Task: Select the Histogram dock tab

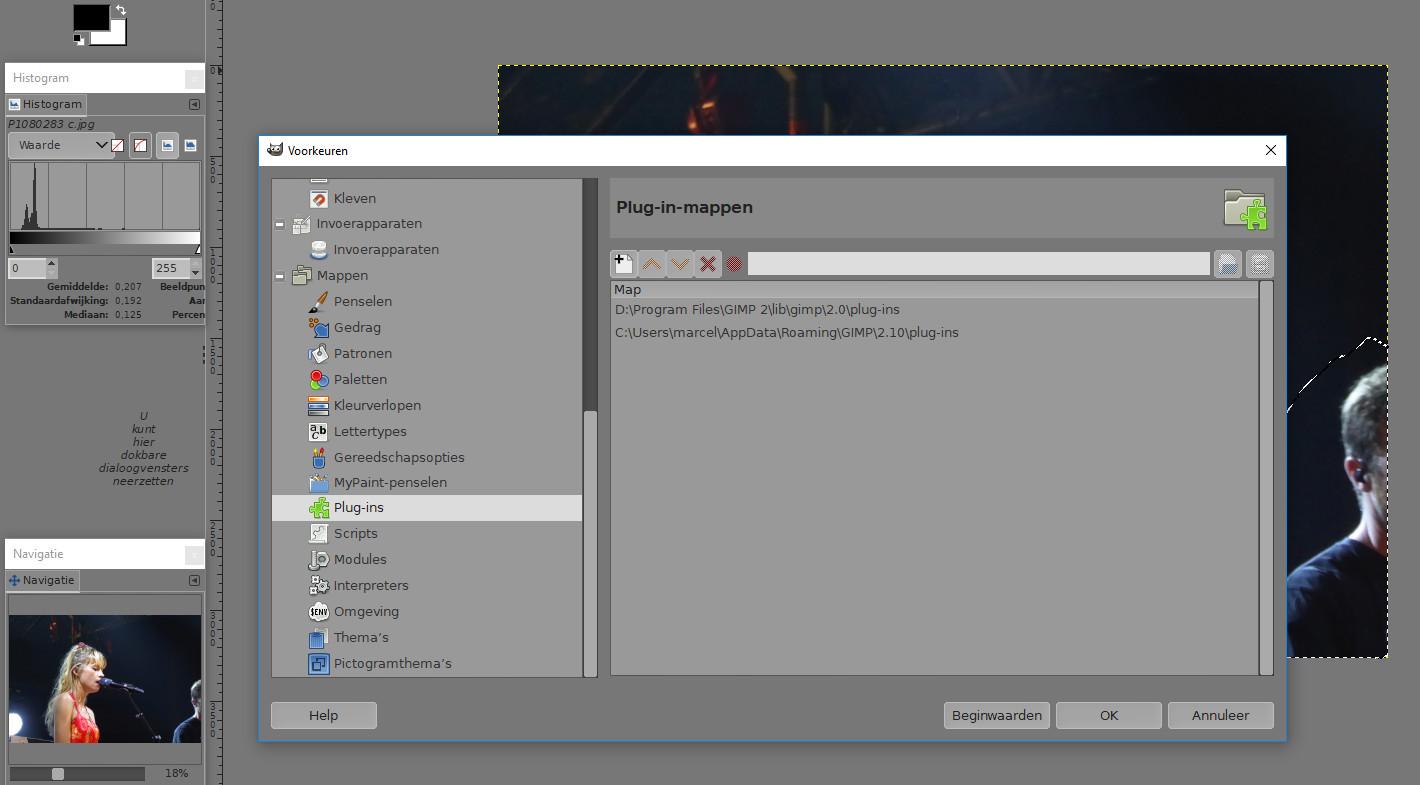Action: pyautogui.click(x=46, y=104)
